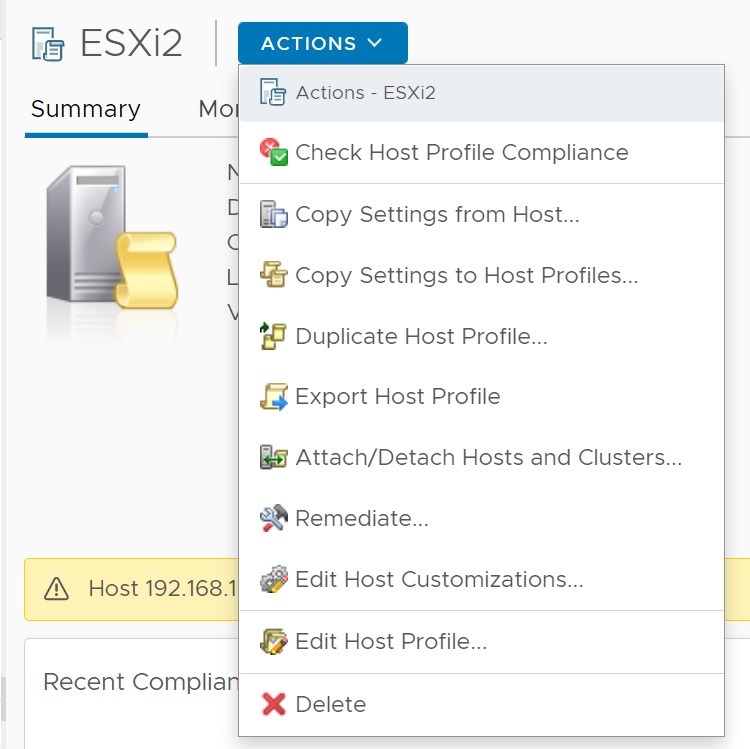Switch to the Summary tab
The width and height of the screenshot is (750, 749).
[86, 109]
